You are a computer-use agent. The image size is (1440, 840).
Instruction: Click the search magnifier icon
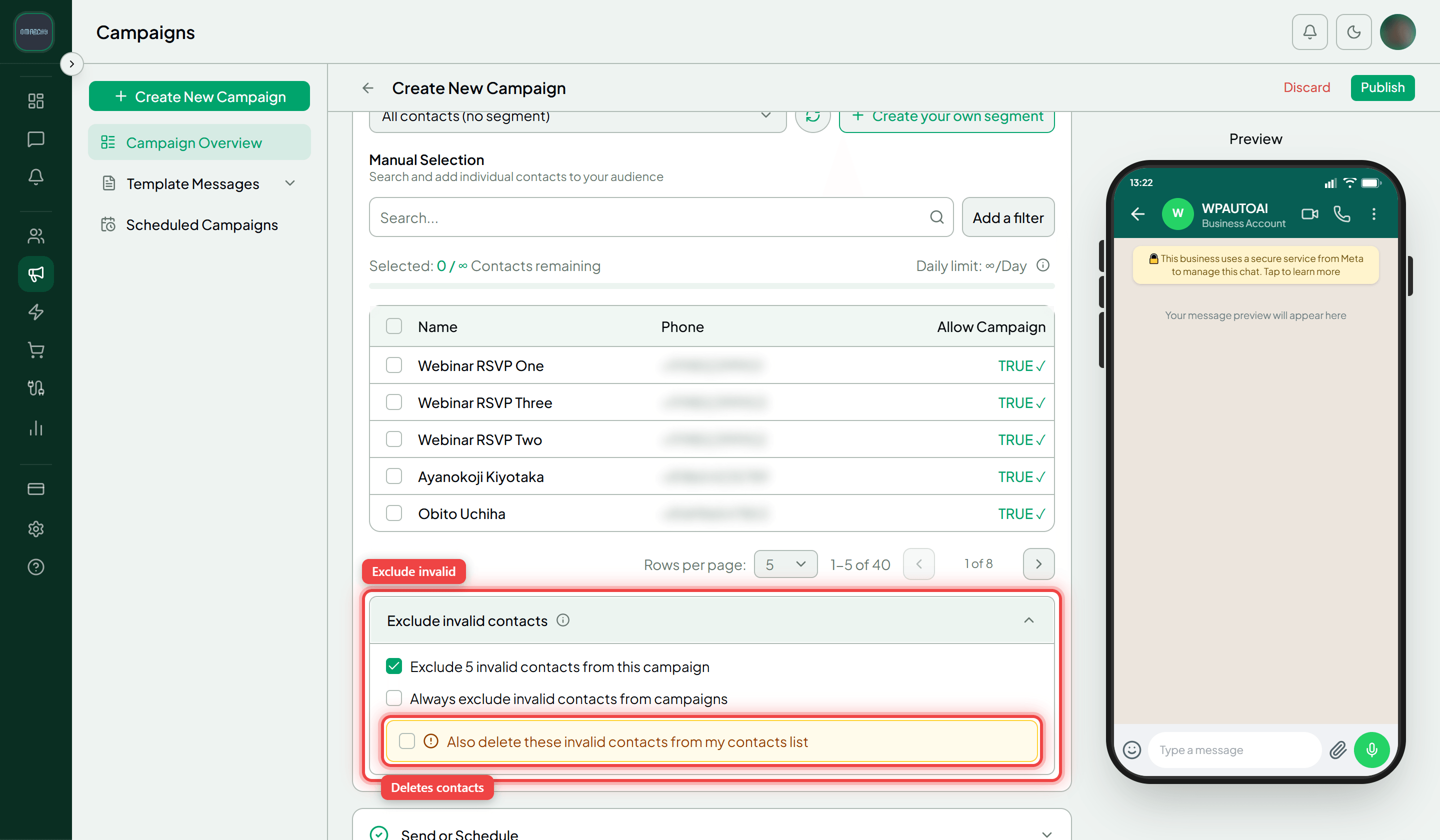pyautogui.click(x=936, y=217)
